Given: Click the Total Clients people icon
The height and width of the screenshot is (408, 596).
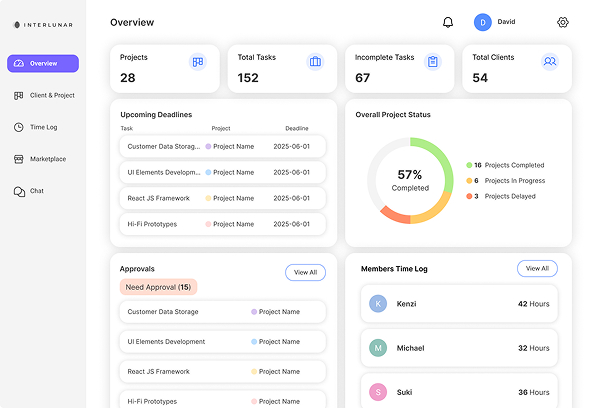Looking at the screenshot, I should (550, 62).
